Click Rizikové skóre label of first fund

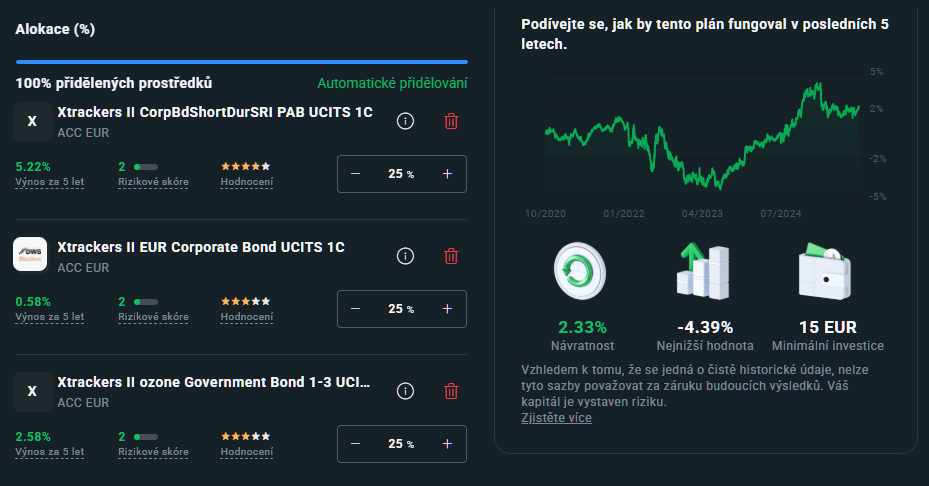(153, 182)
